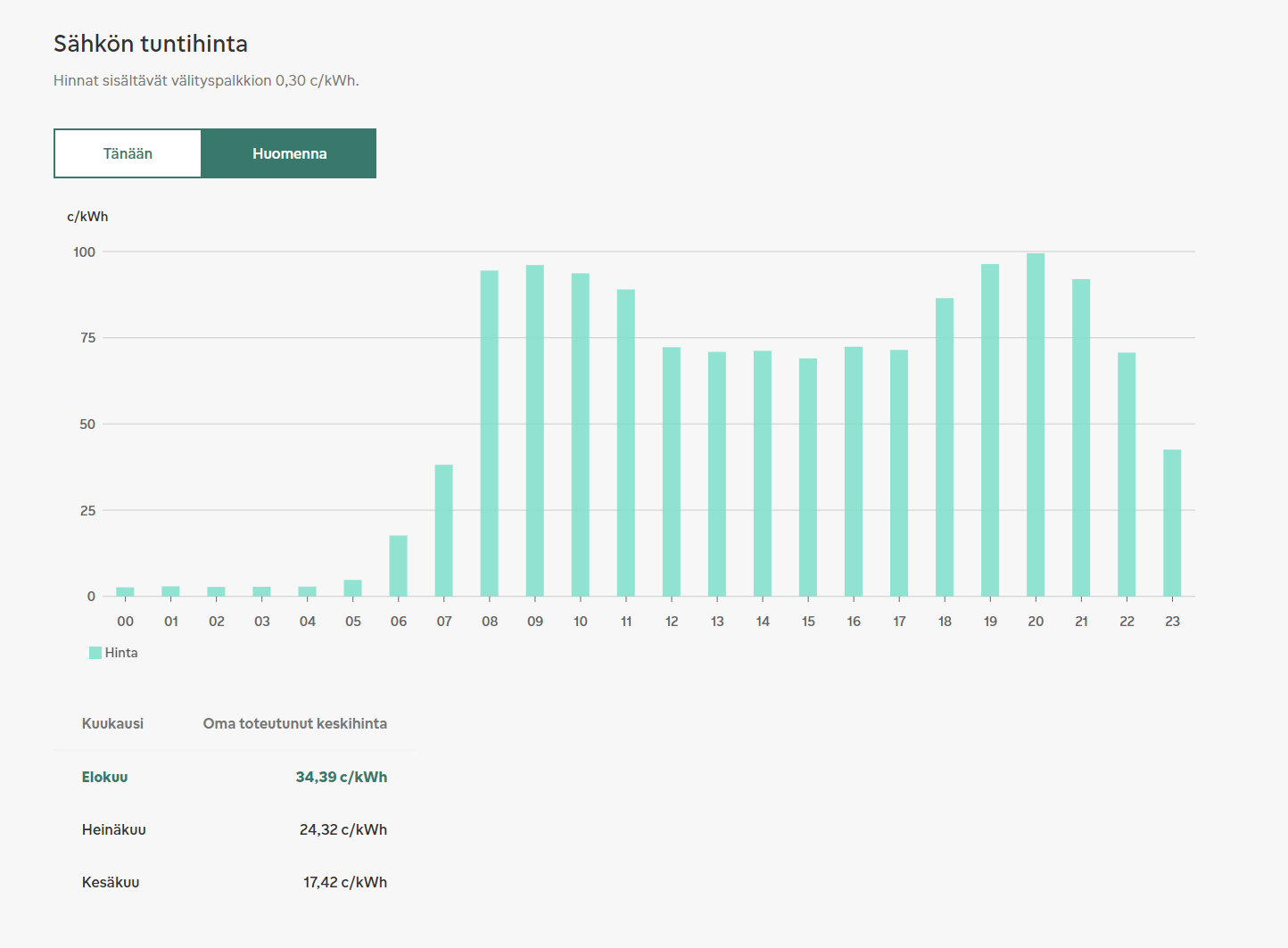Image resolution: width=1288 pixels, height=948 pixels.
Task: Click the y-axis value 100
Action: 84,252
